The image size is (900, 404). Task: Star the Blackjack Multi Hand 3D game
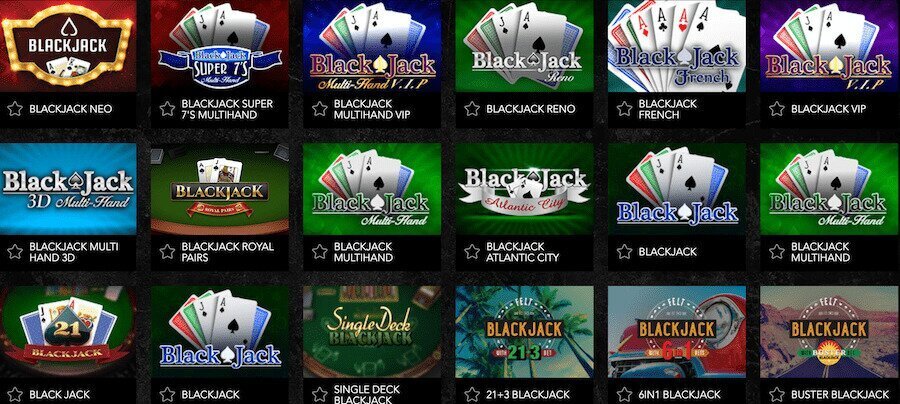tap(15, 252)
